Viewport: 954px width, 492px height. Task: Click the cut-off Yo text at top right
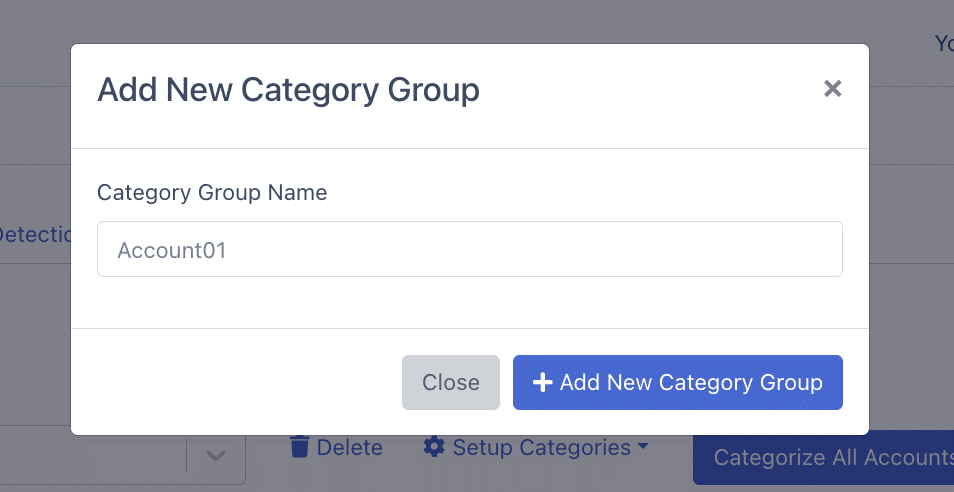[944, 44]
